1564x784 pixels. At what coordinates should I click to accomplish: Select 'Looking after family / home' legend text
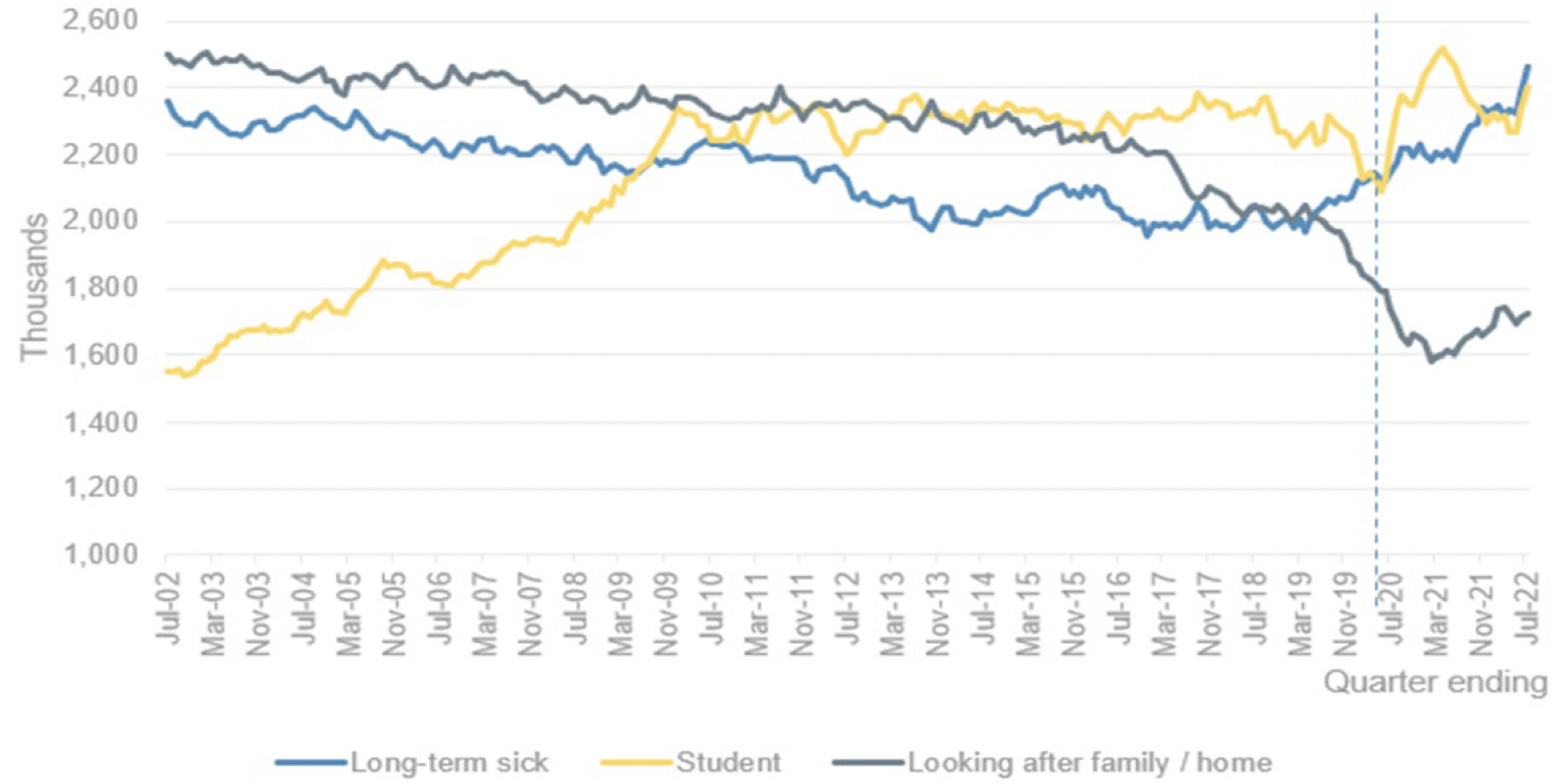[1090, 763]
